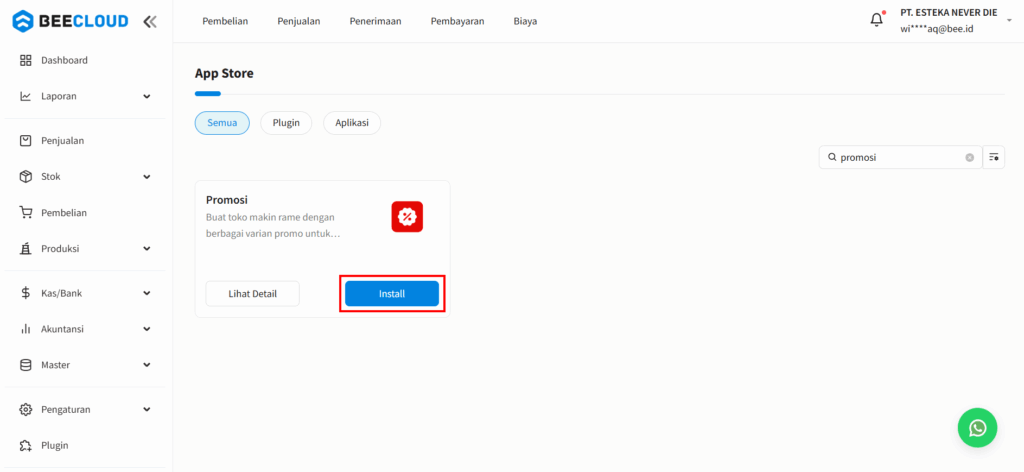Click the Penjualan sidebar icon
Image resolution: width=1024 pixels, height=472 pixels.
(25, 140)
